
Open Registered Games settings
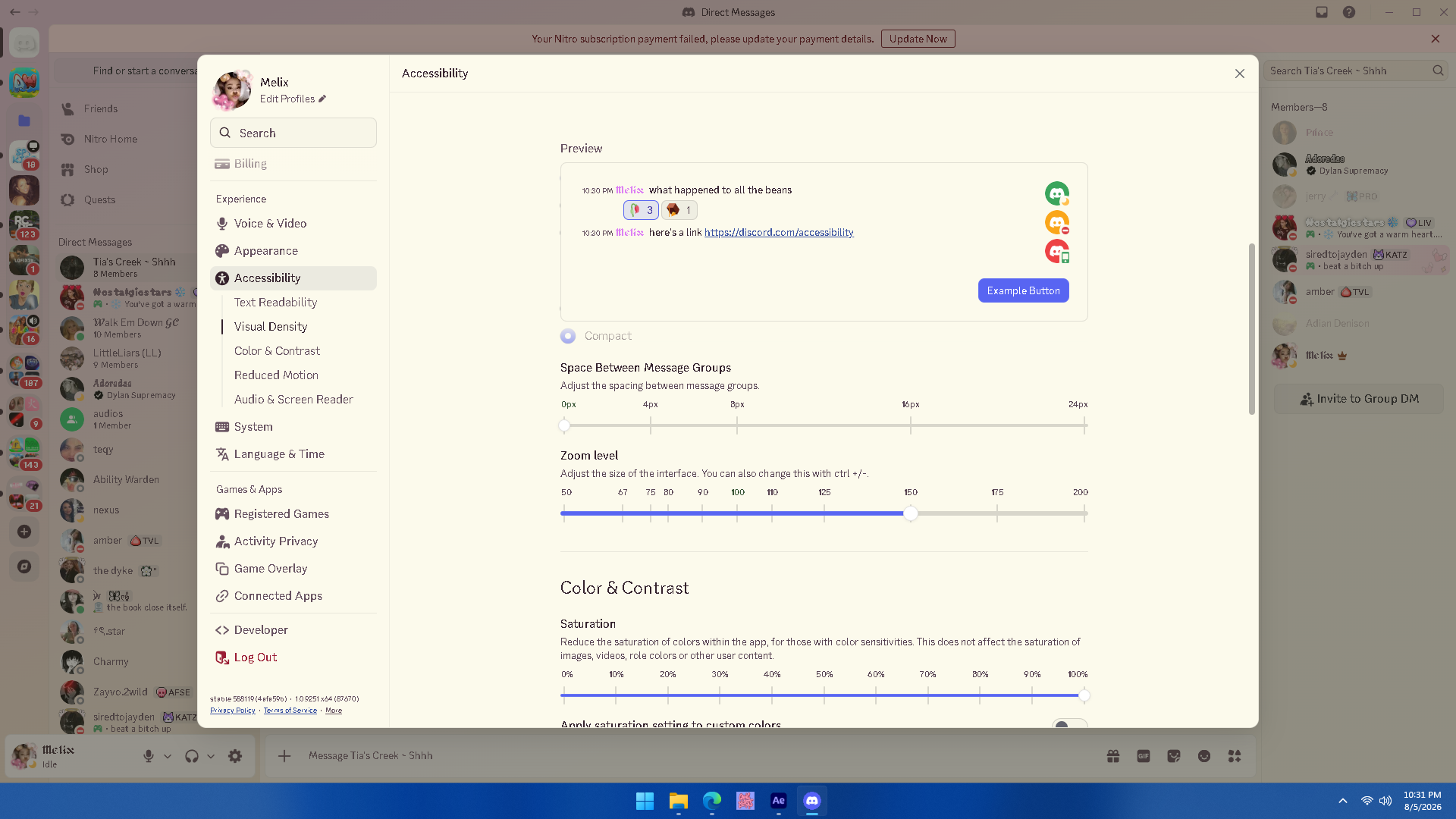(293, 514)
